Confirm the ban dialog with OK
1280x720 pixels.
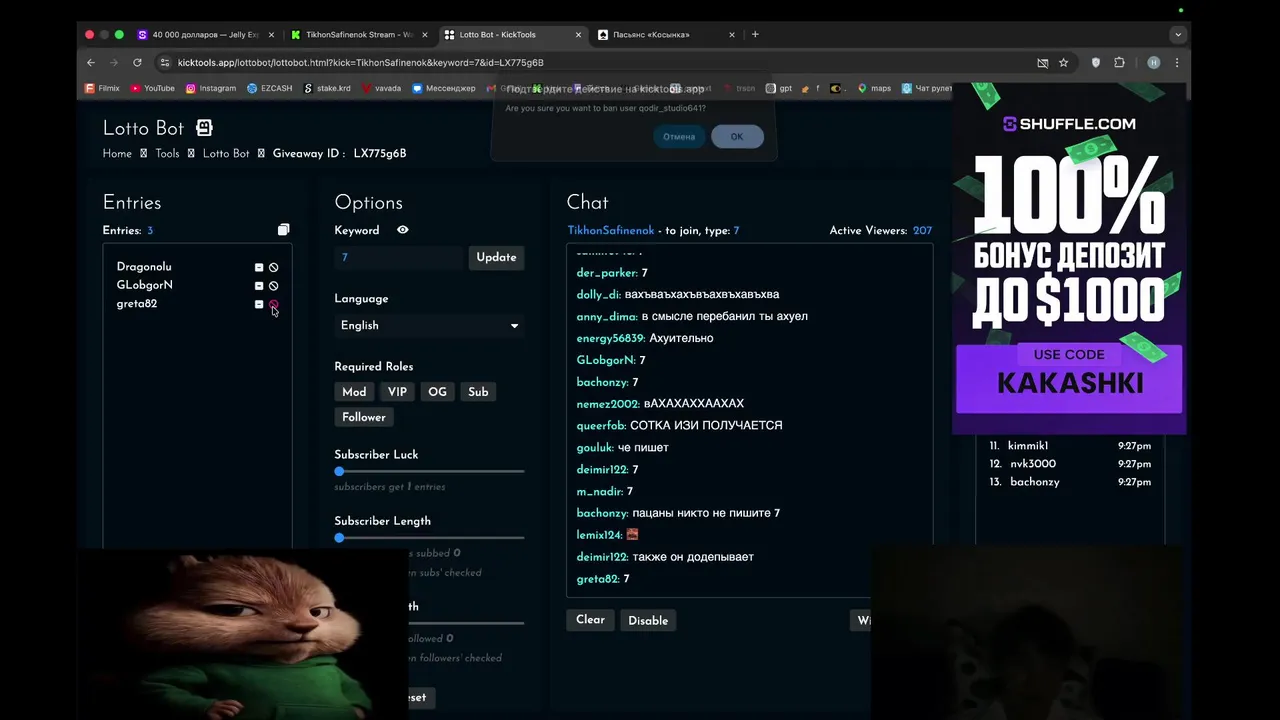coord(737,136)
